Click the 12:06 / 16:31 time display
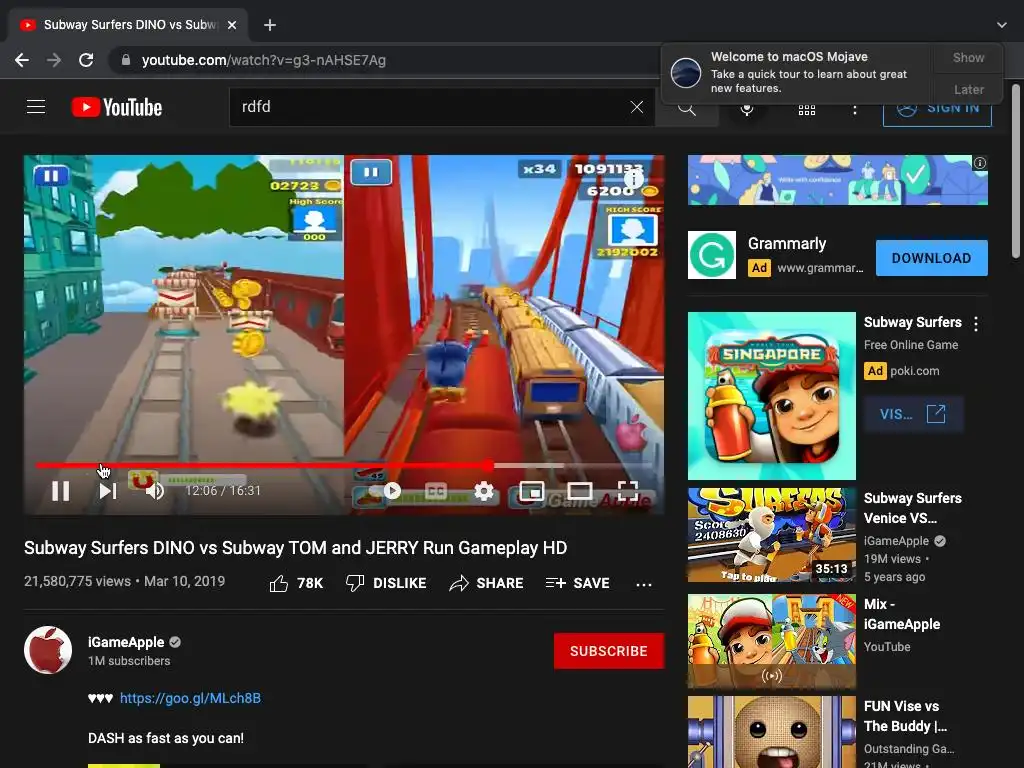 coord(223,490)
